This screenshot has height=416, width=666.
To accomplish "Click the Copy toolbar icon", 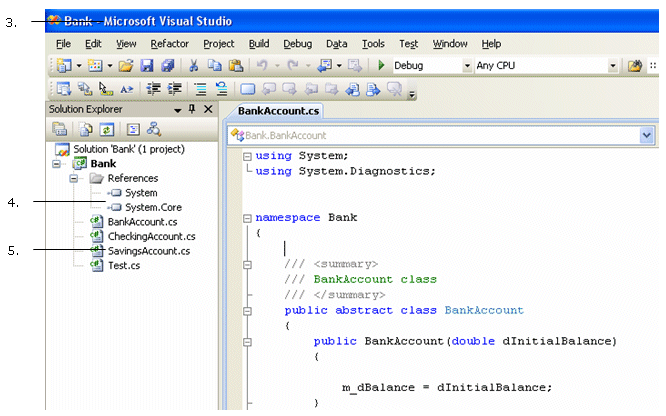I will click(x=214, y=65).
